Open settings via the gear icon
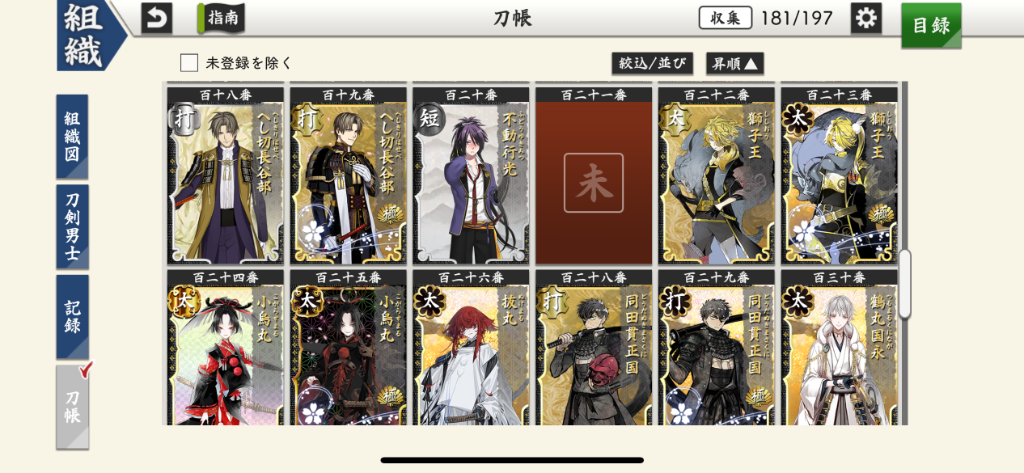Screen dimensions: 1024x473 (866, 18)
